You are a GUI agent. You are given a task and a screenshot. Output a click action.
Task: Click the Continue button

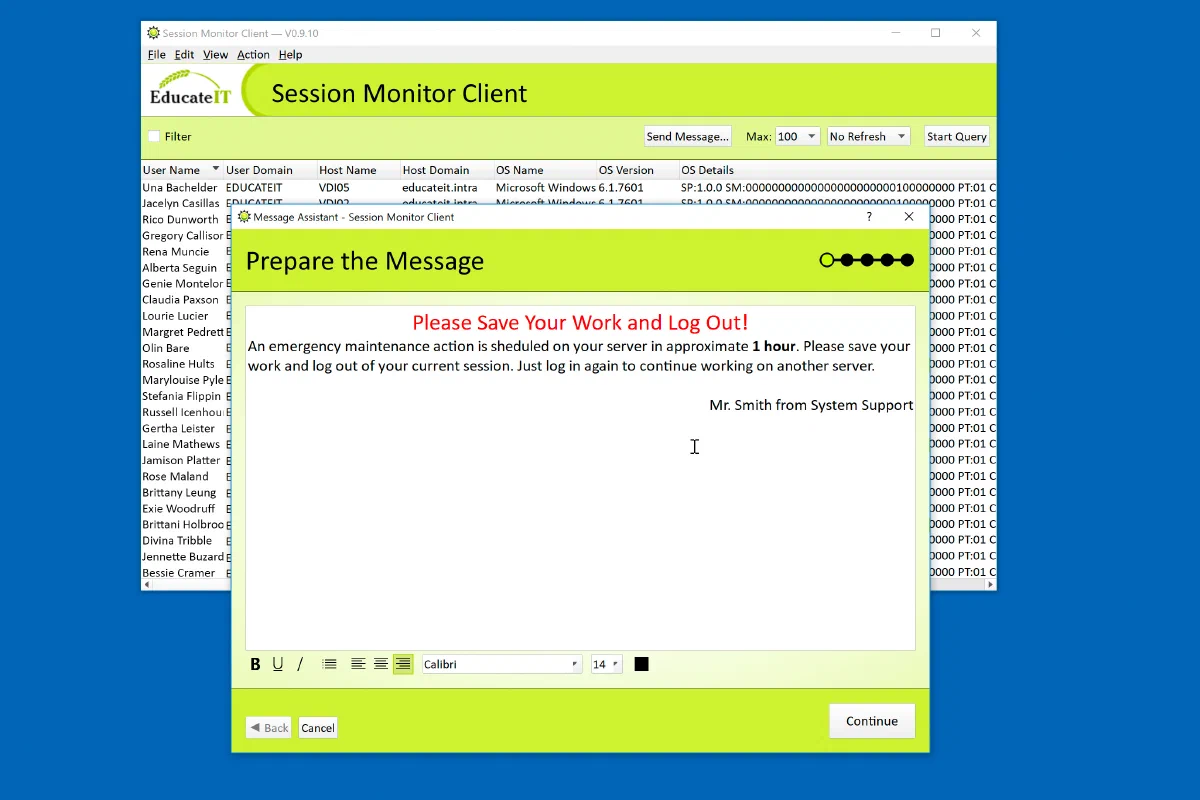coord(872,721)
